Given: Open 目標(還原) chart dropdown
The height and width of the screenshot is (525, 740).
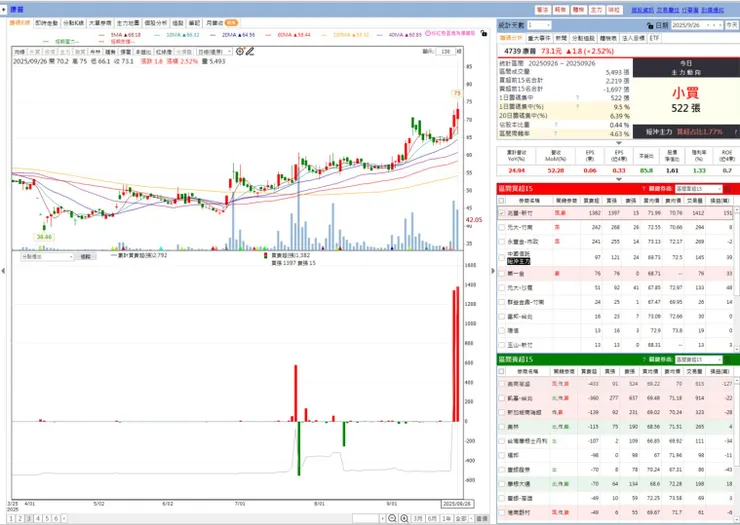Looking at the screenshot, I should pos(214,51).
